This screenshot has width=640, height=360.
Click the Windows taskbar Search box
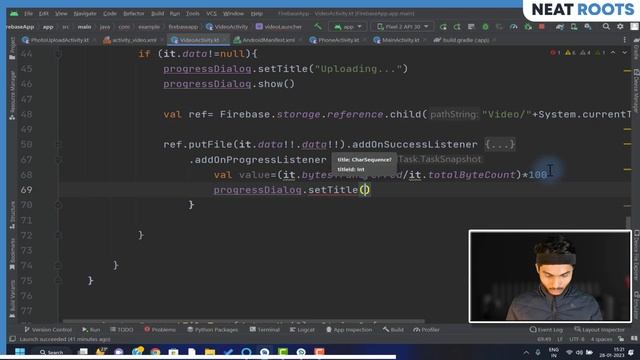pos(52,352)
